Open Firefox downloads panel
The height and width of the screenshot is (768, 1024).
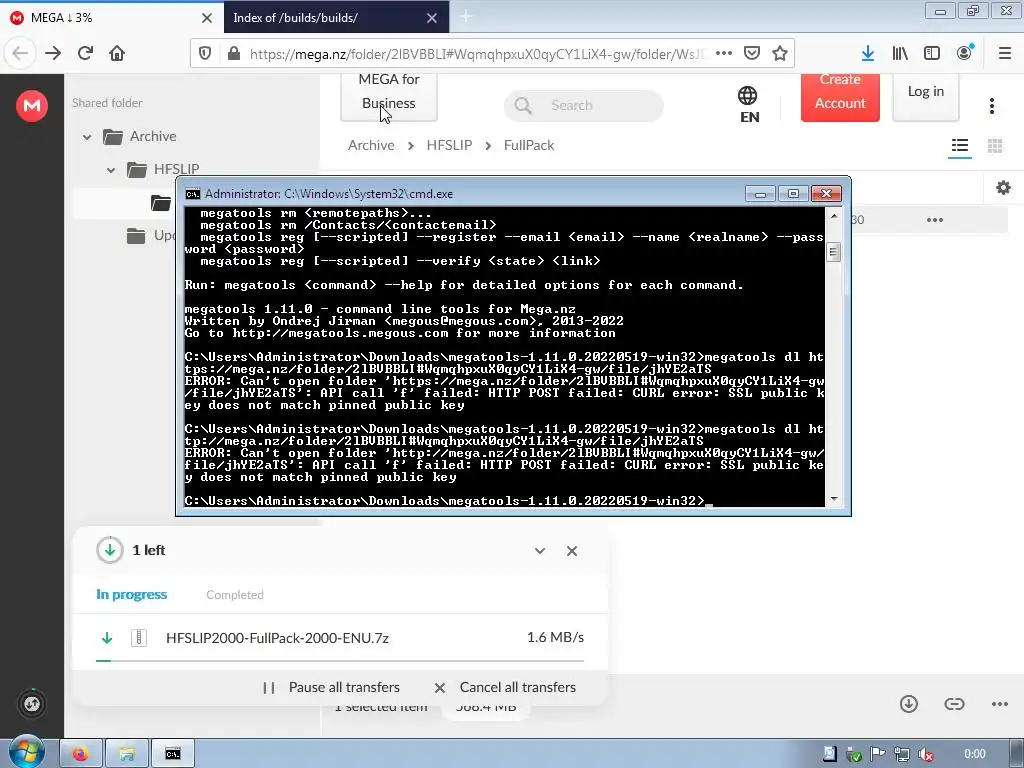868,54
